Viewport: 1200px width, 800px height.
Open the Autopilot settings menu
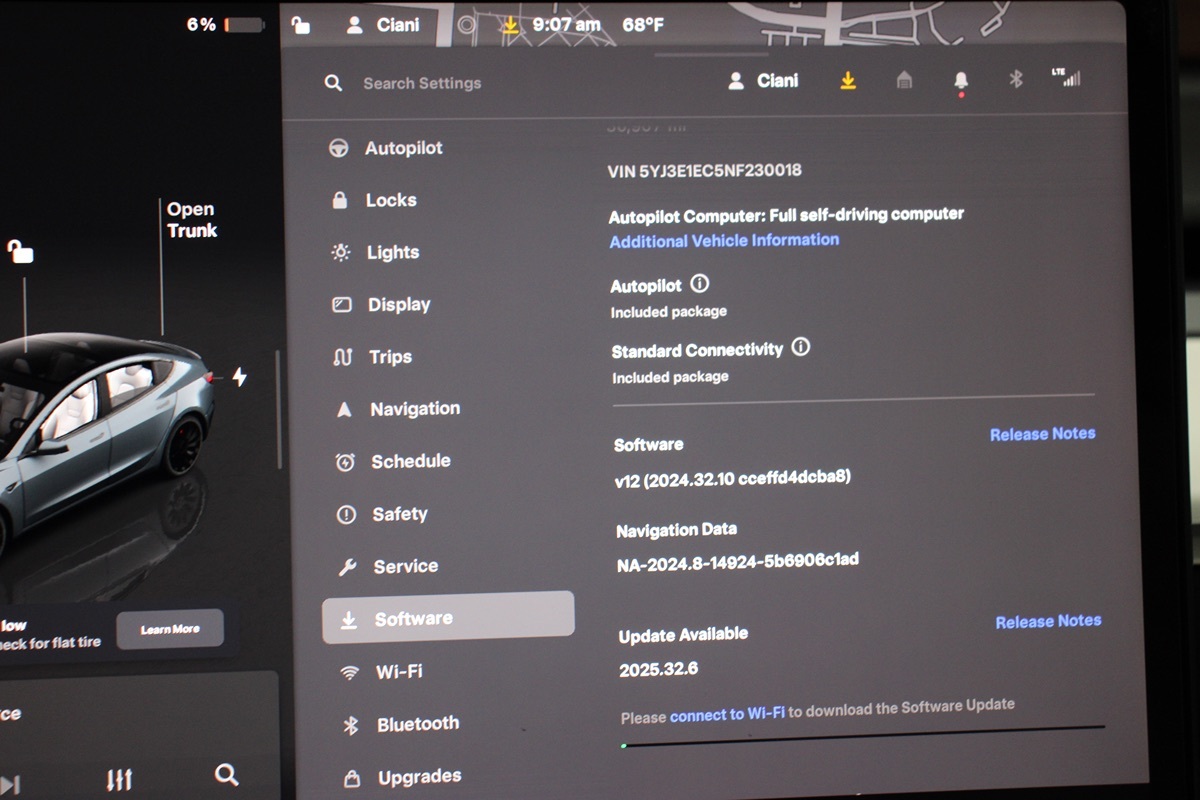(x=403, y=148)
